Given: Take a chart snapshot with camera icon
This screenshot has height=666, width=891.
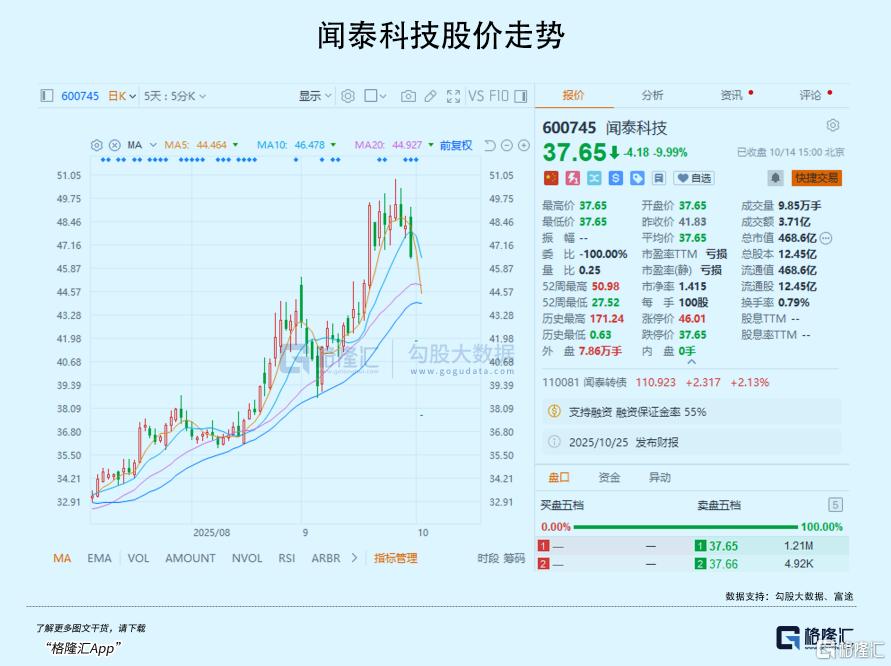Looking at the screenshot, I should coord(408,96).
